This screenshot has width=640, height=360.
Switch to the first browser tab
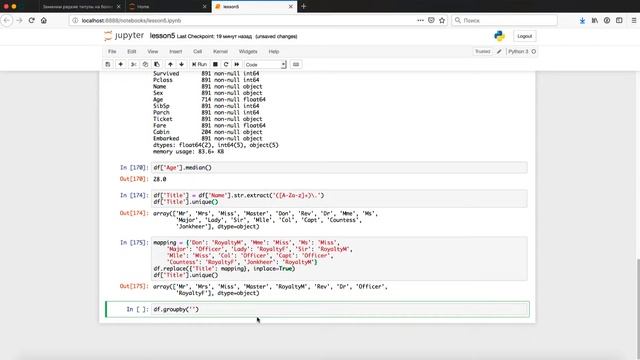click(x=81, y=7)
